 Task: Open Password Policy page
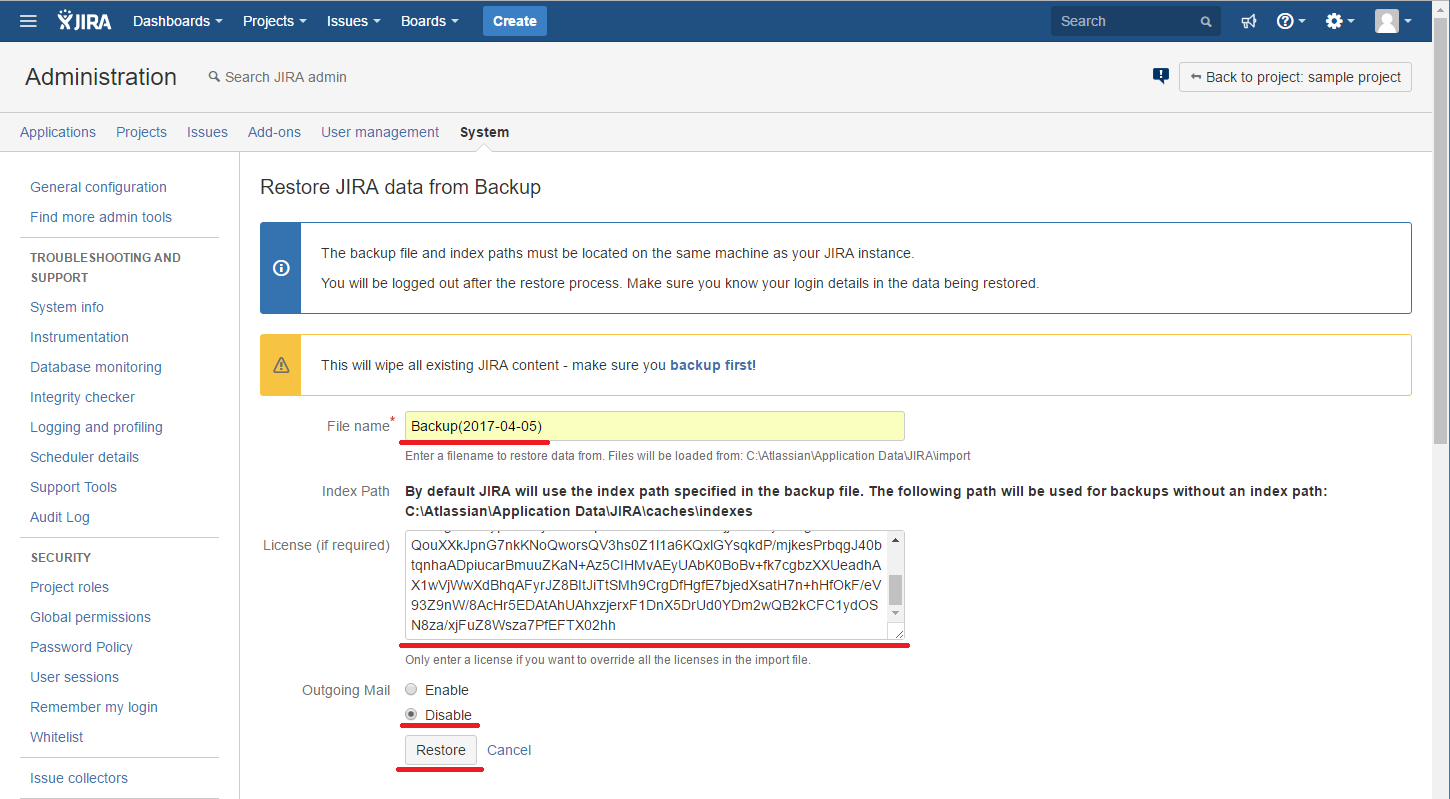click(81, 647)
